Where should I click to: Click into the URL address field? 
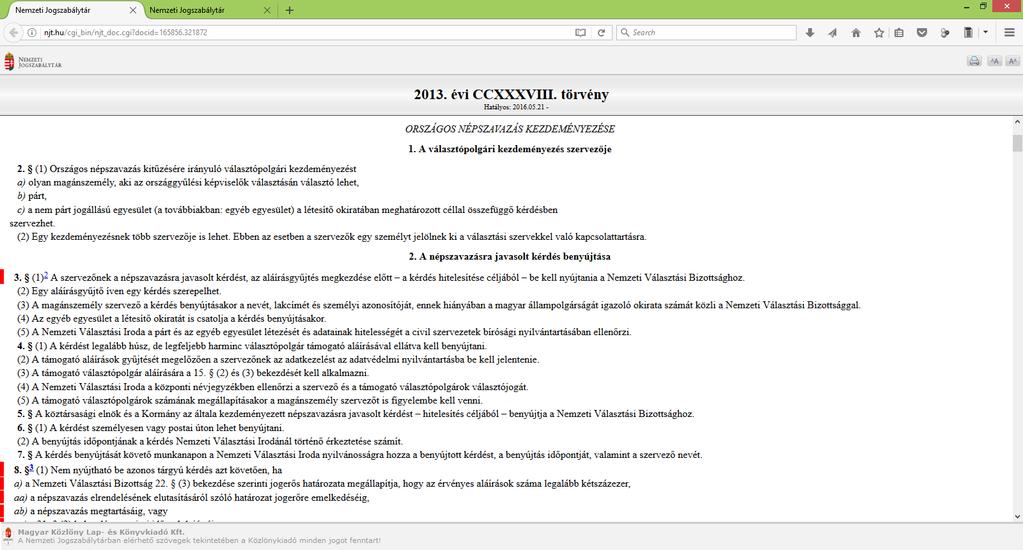(x=307, y=32)
